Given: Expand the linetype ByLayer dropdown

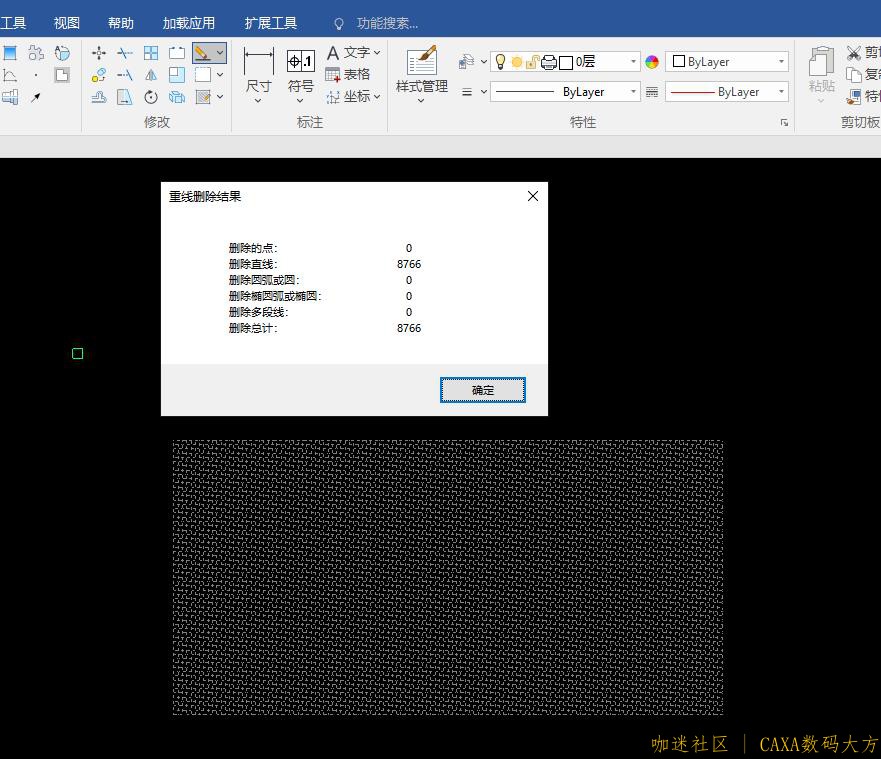Looking at the screenshot, I should point(633,92).
